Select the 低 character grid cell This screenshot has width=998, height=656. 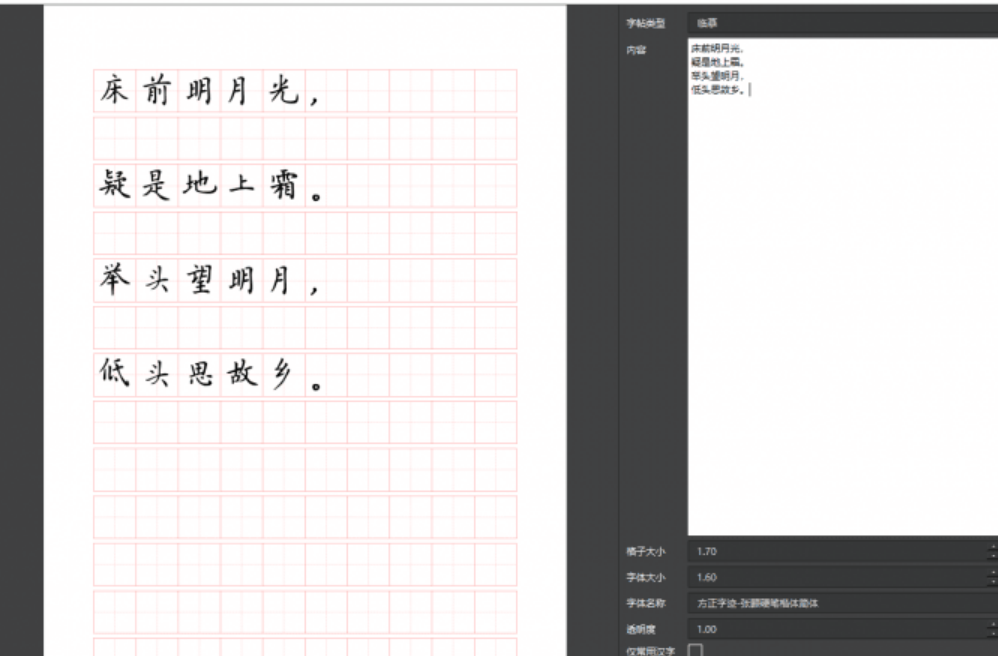pyautogui.click(x=115, y=375)
